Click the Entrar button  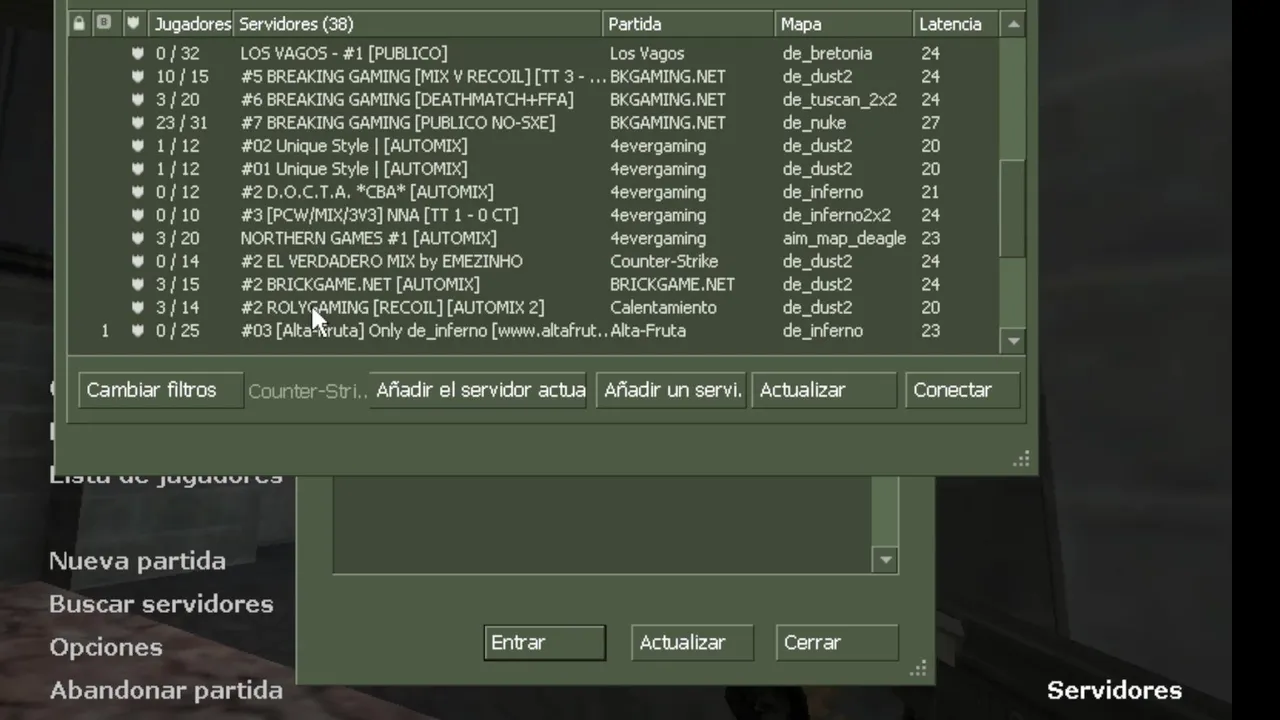tap(545, 643)
